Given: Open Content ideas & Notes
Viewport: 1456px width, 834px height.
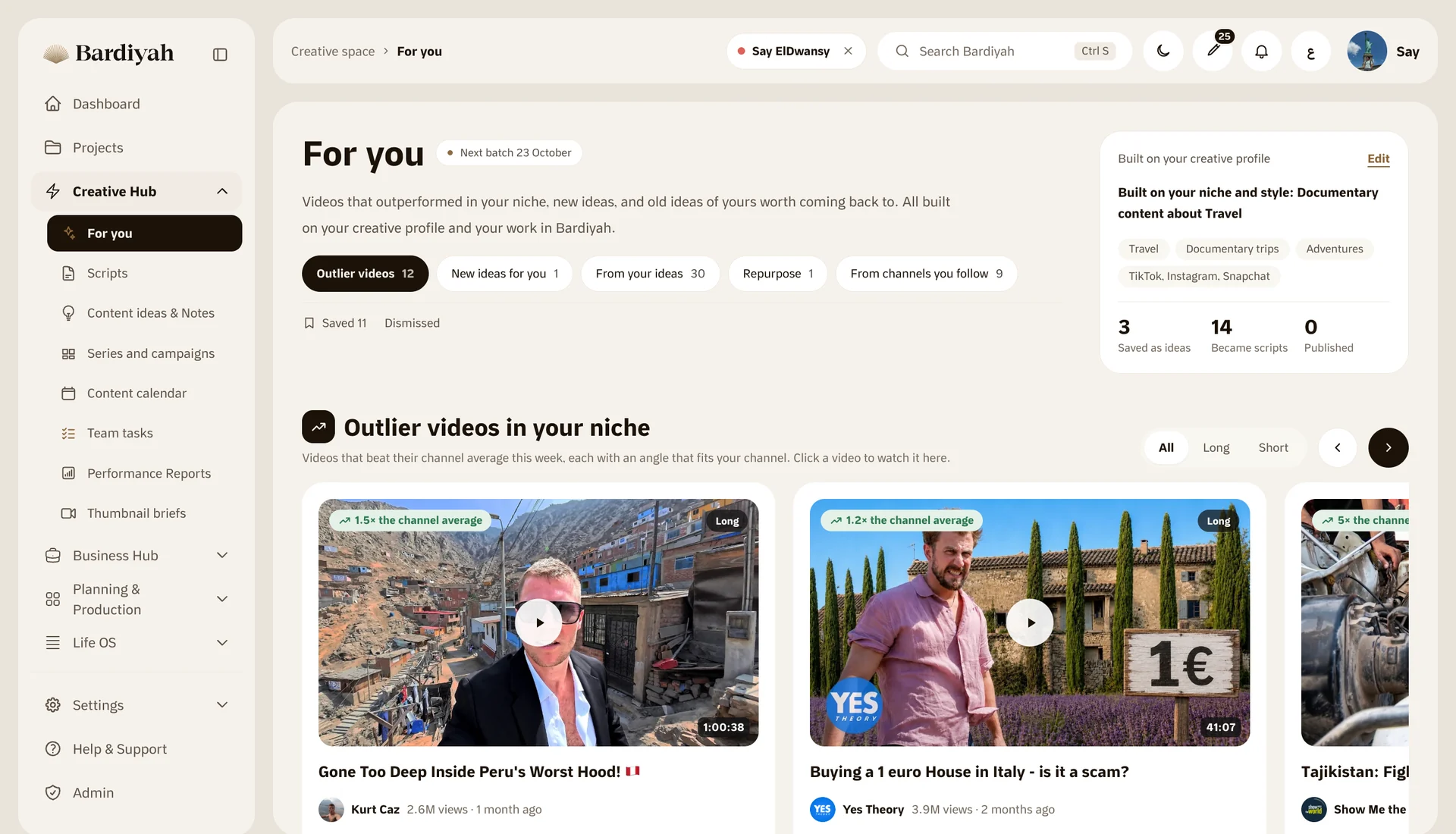Looking at the screenshot, I should 144,313.
